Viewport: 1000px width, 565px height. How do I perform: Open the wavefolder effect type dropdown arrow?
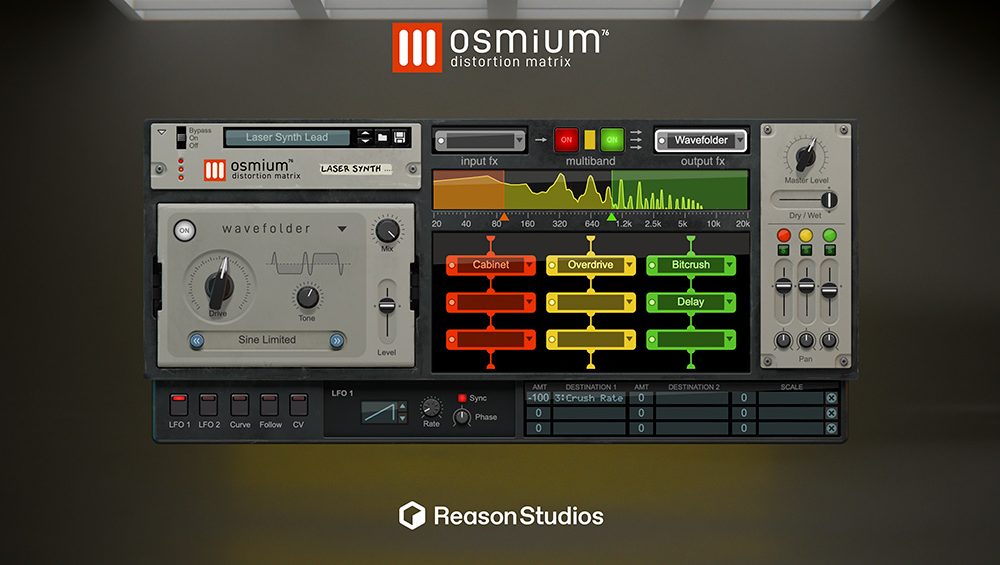pyautogui.click(x=342, y=228)
